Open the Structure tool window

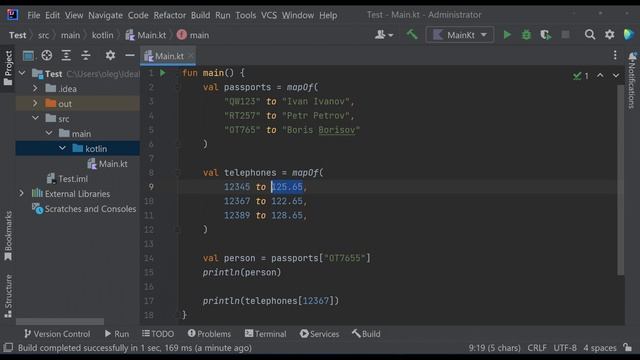click(x=8, y=296)
